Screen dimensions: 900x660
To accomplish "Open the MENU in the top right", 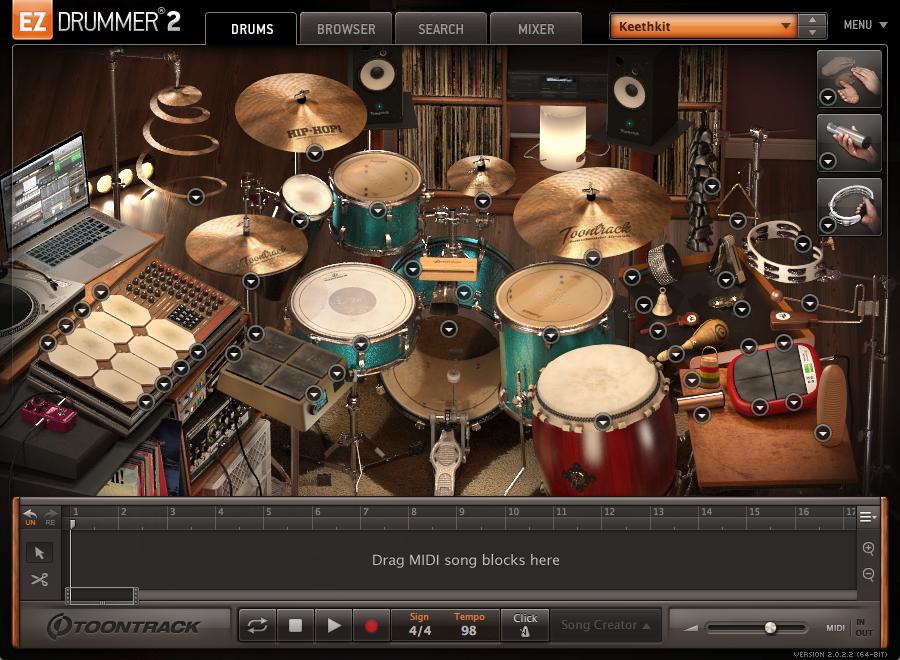I will click(864, 25).
